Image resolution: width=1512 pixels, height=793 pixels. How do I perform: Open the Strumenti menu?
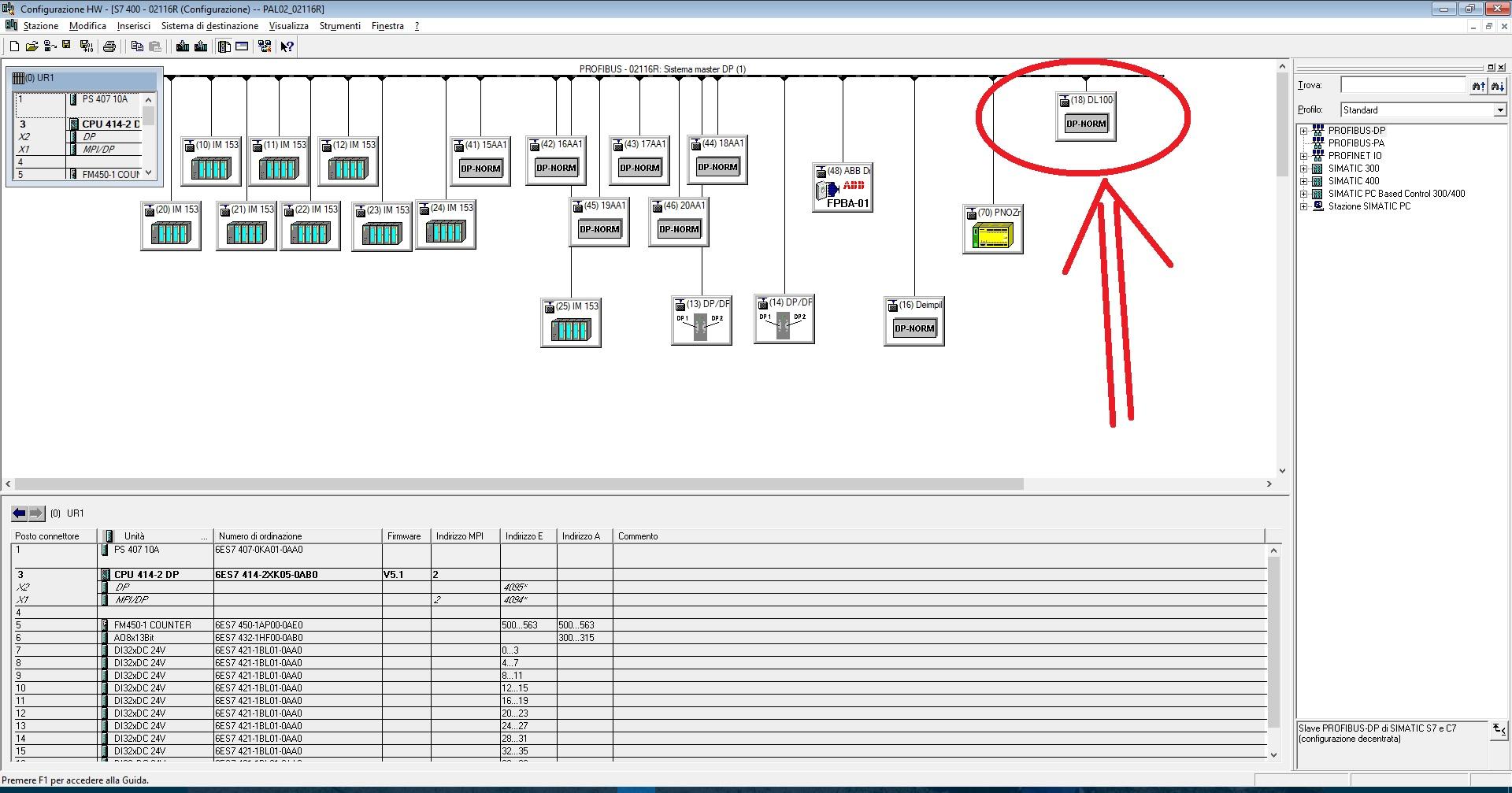(340, 26)
